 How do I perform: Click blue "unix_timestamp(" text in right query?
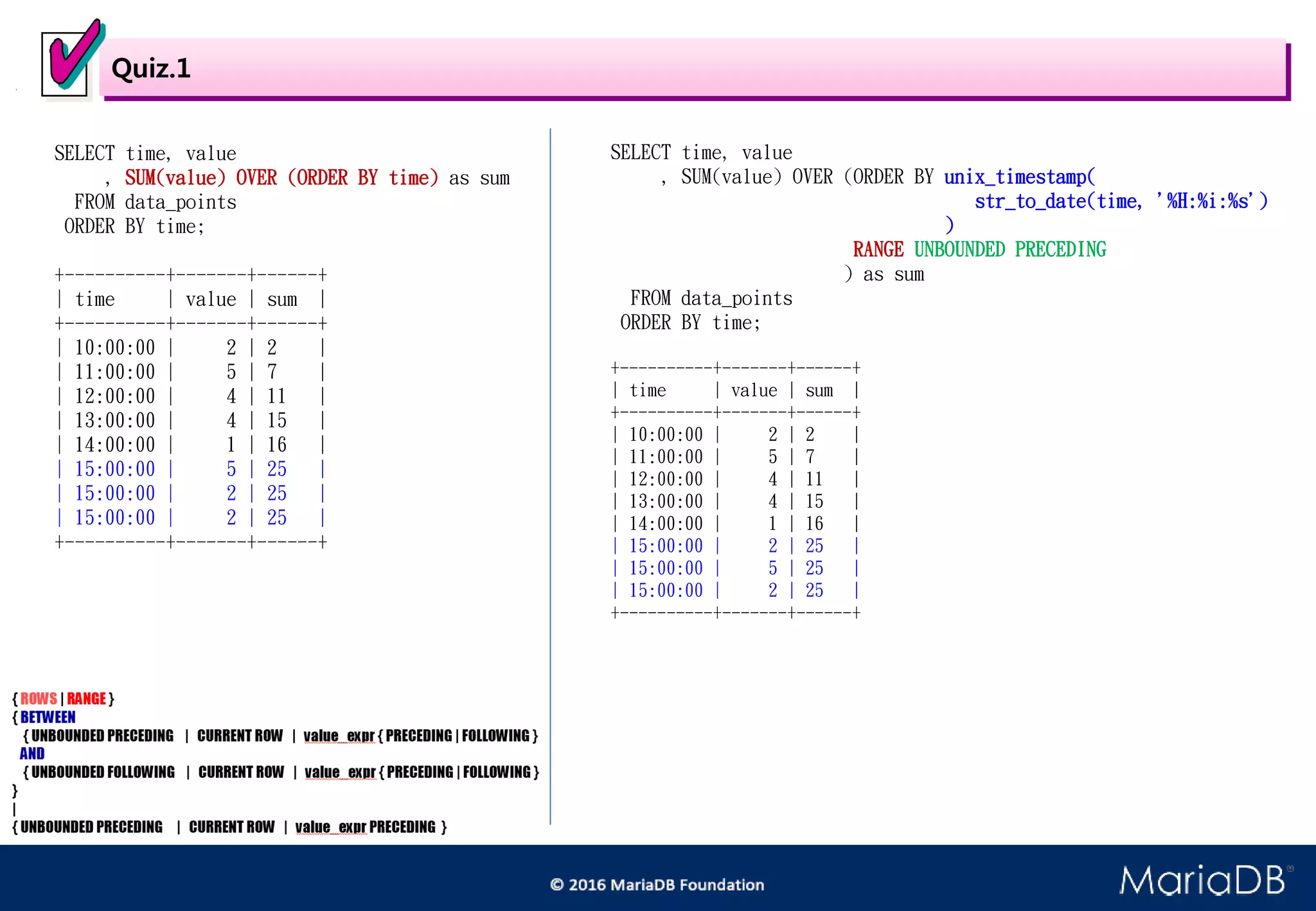point(1020,177)
